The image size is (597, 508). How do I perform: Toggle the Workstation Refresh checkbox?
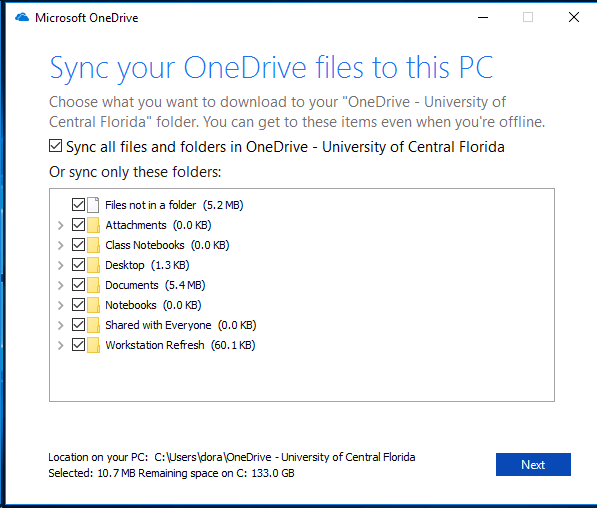pyautogui.click(x=78, y=345)
